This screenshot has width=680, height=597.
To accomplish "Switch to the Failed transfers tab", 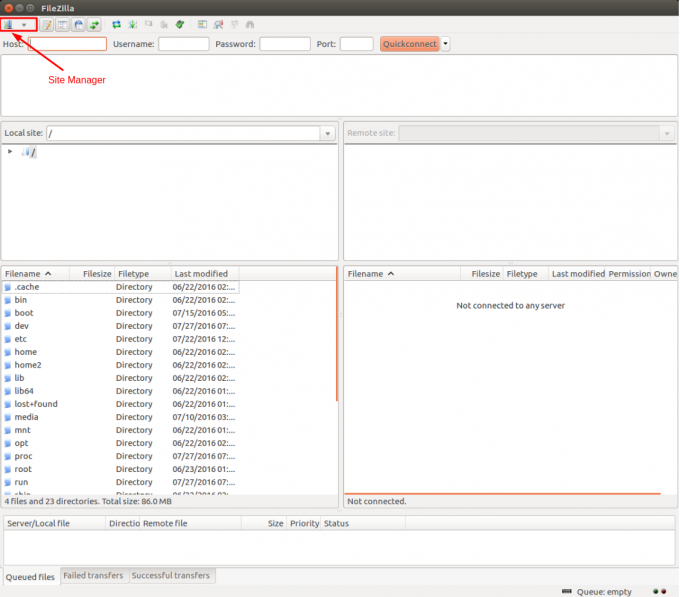I will [x=93, y=575].
